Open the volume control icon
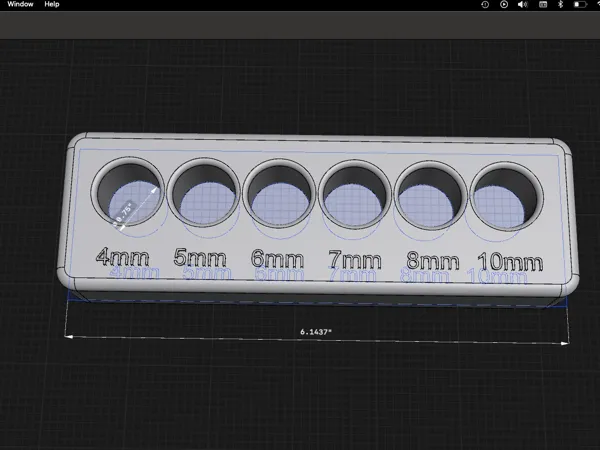This screenshot has width=600, height=450. [523, 5]
